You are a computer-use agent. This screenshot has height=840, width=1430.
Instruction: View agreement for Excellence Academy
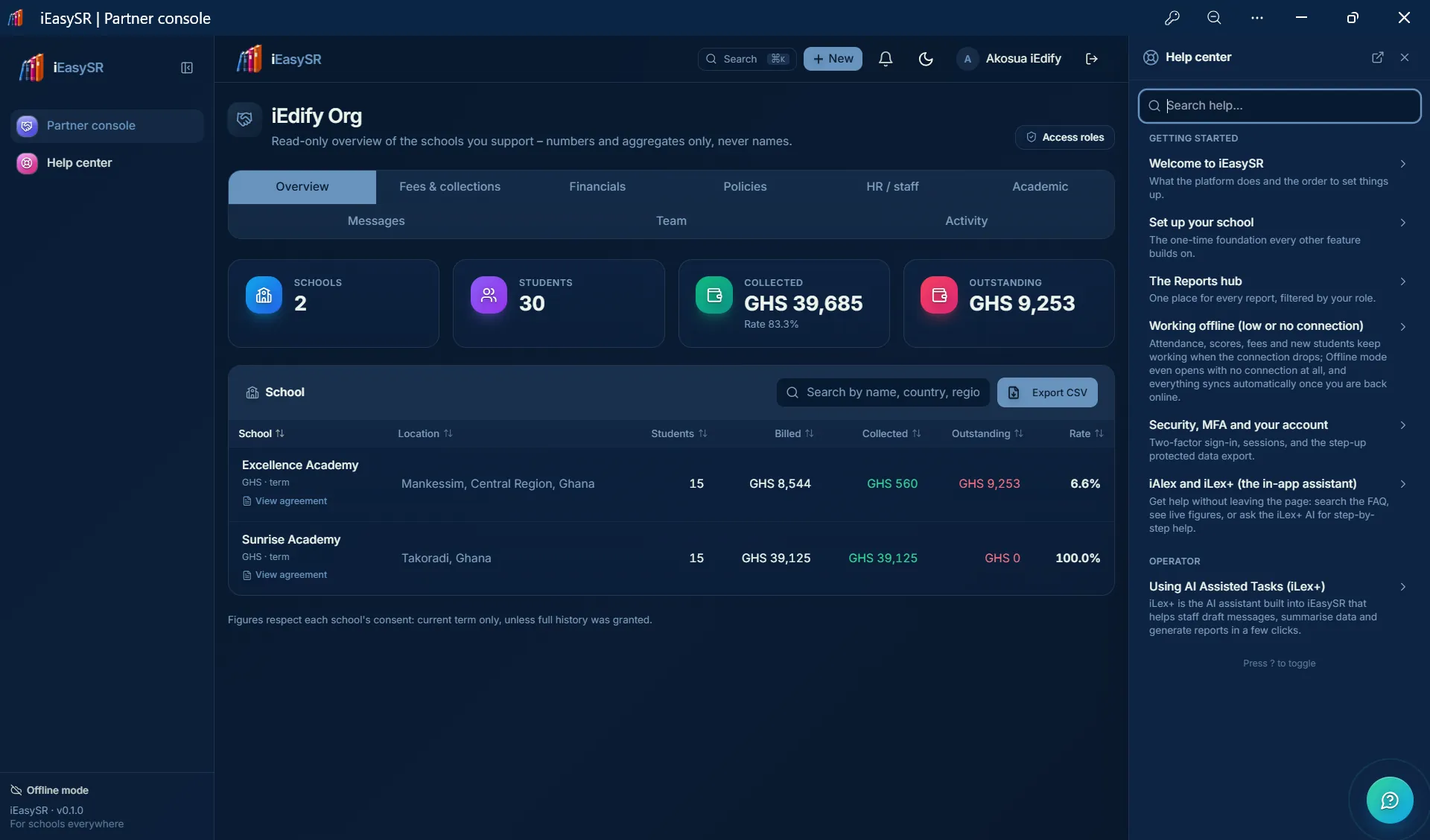[285, 501]
